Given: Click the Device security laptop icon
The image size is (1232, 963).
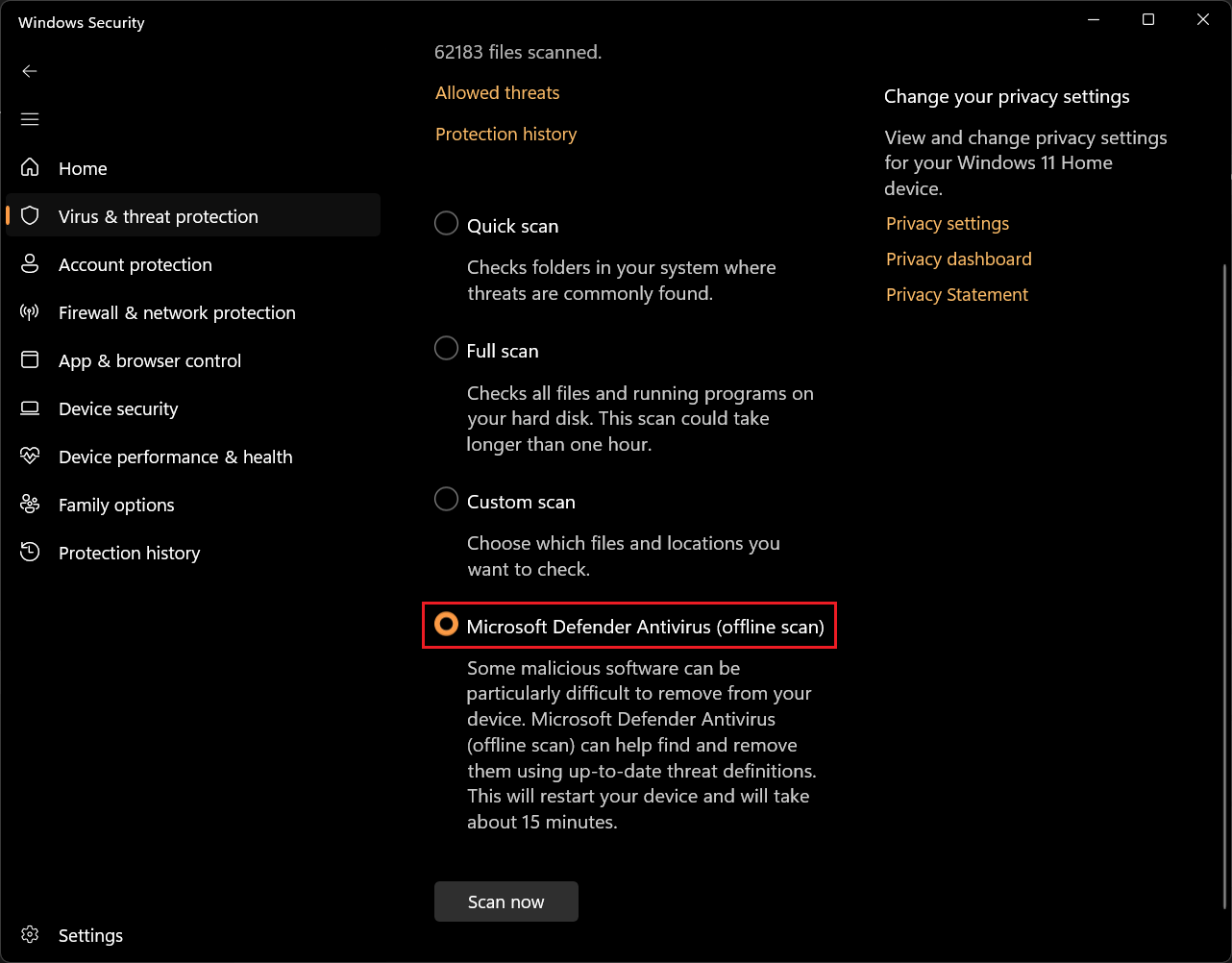Looking at the screenshot, I should [x=30, y=408].
